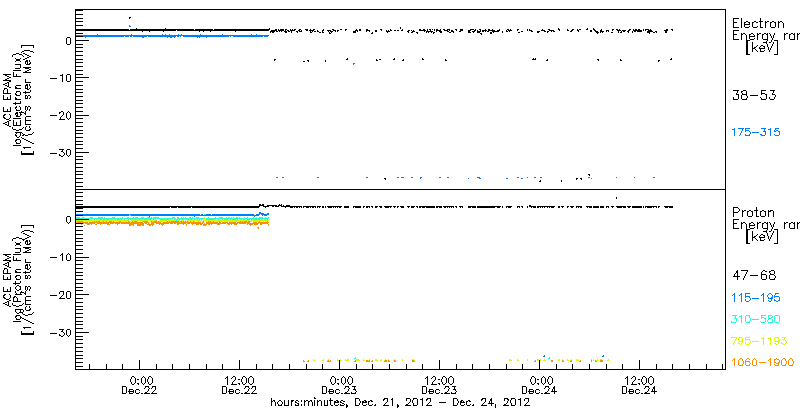
Task: Click the ACE EPAM Proton Flux axis title
Action: [20, 279]
